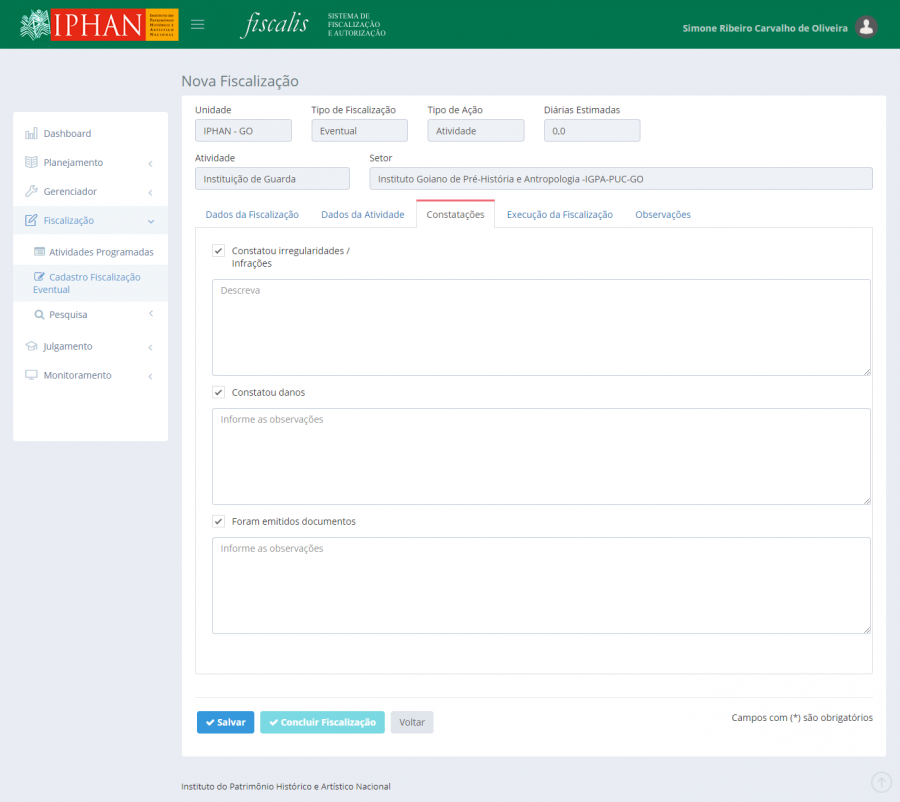Click the Planejamento book icon
This screenshot has width=900, height=802.
[x=31, y=162]
